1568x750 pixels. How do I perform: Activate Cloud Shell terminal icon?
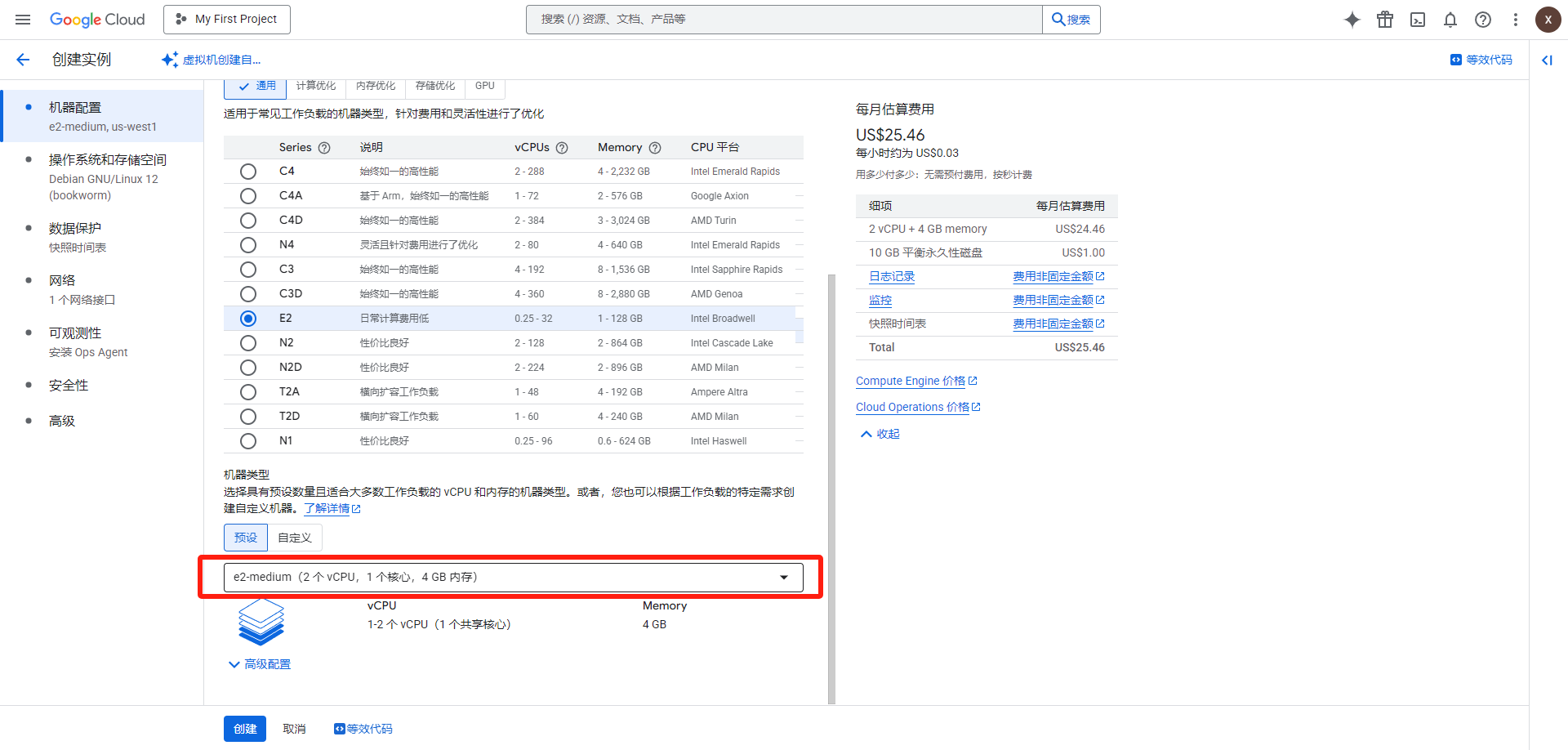(x=1418, y=20)
